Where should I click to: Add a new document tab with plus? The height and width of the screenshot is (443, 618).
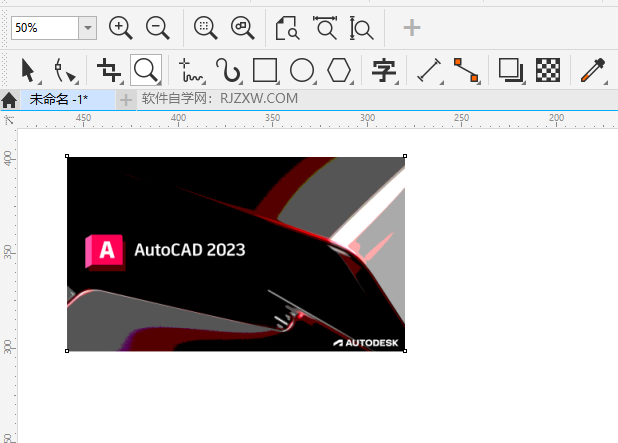(126, 100)
